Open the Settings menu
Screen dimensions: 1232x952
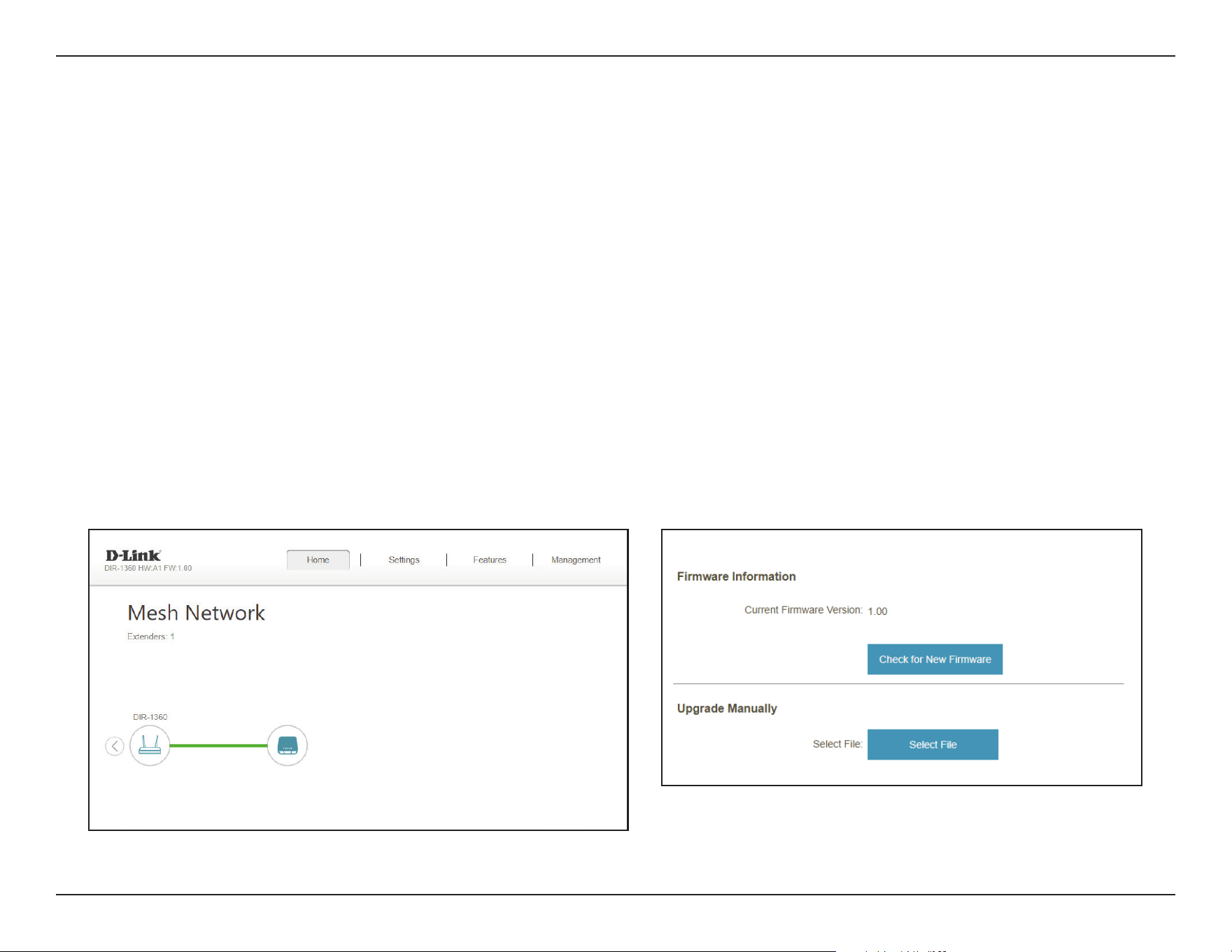404,560
